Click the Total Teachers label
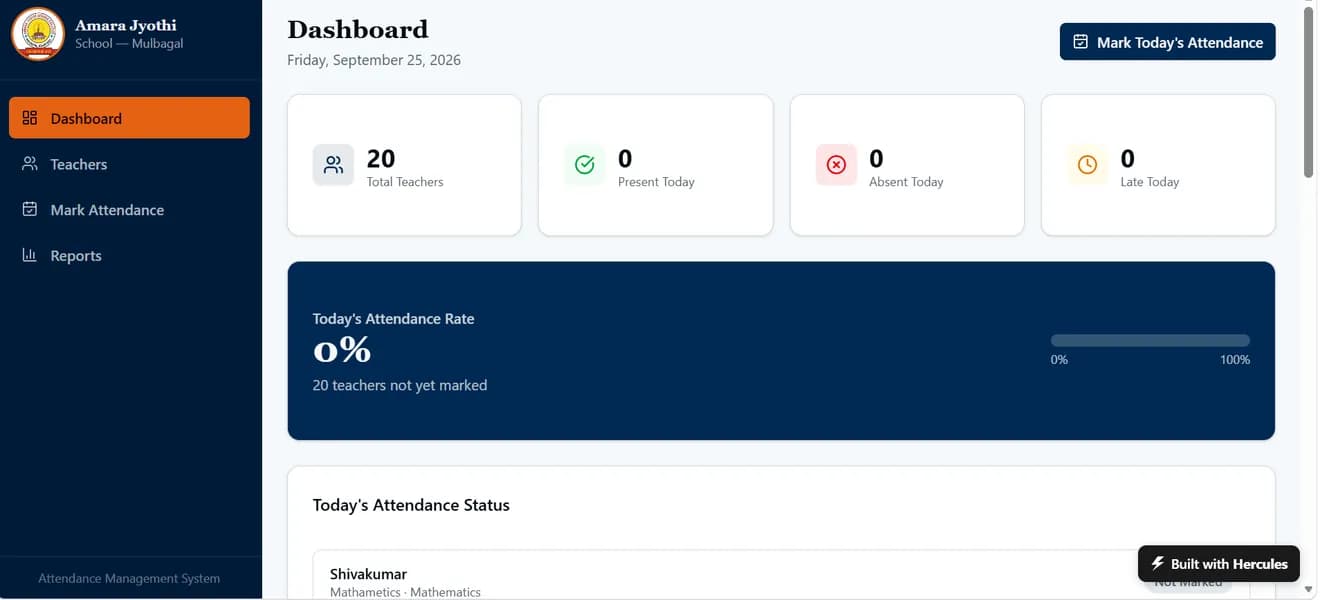The image size is (1320, 600). [405, 182]
